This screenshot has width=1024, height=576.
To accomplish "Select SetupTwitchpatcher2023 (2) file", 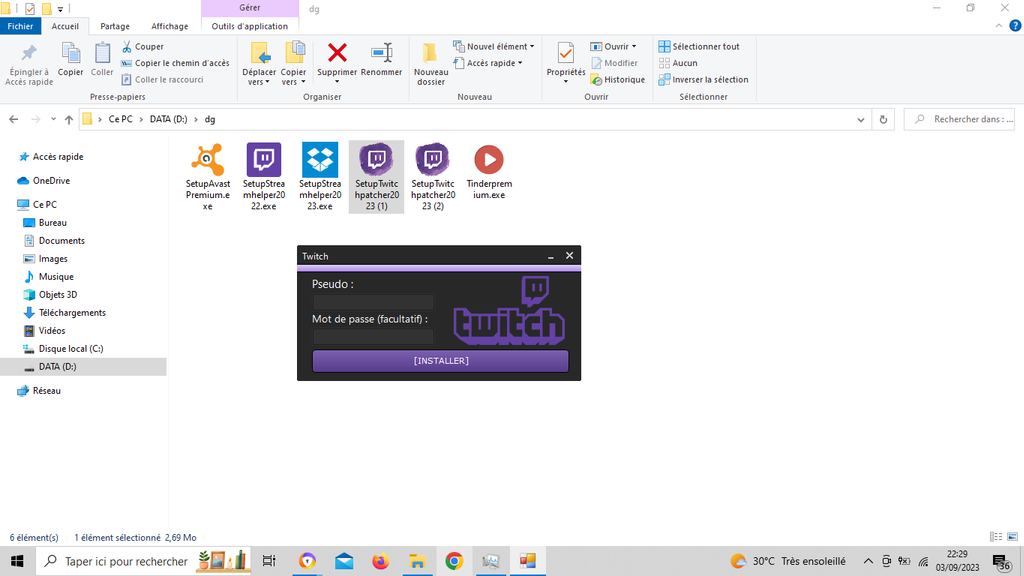I will click(432, 176).
